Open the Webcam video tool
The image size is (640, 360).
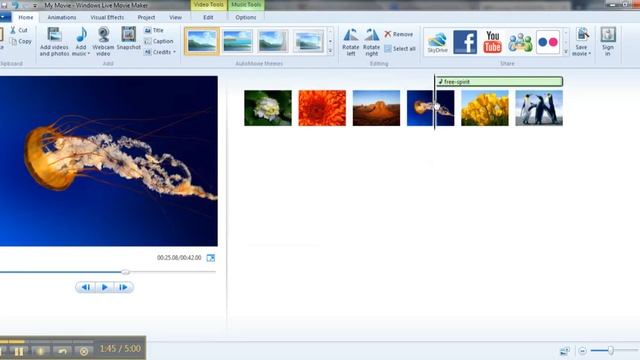103,41
